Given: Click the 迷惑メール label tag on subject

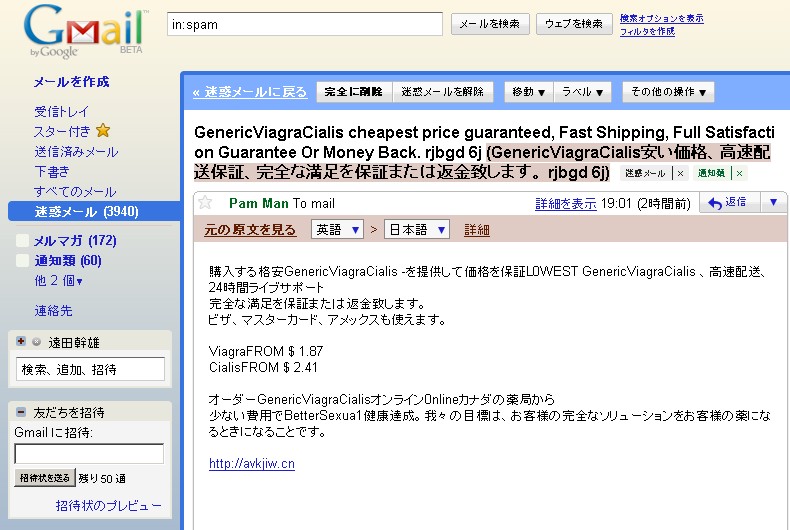Looking at the screenshot, I should point(645,173).
